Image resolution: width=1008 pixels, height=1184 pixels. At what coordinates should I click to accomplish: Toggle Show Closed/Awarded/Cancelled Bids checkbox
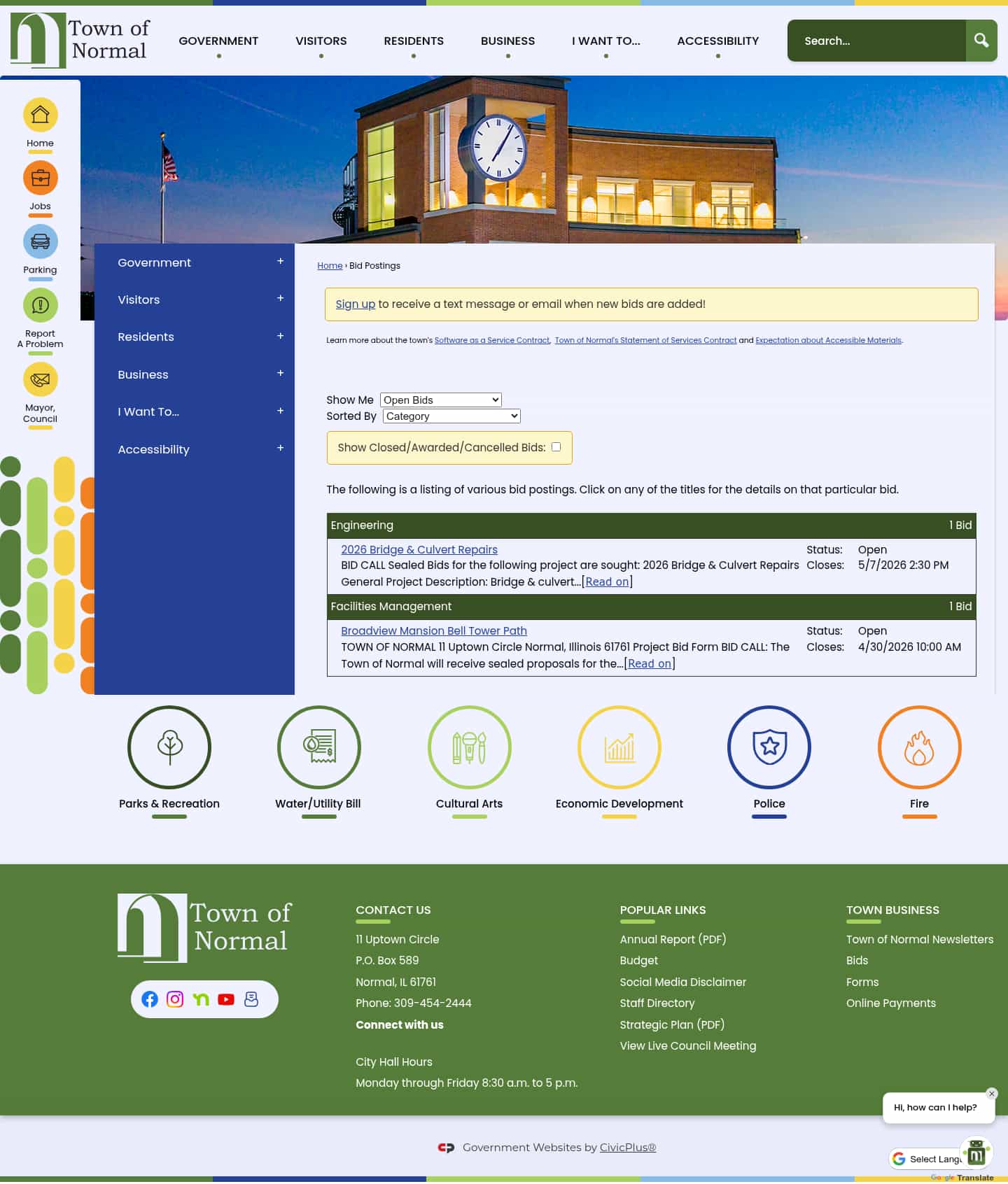tap(556, 447)
